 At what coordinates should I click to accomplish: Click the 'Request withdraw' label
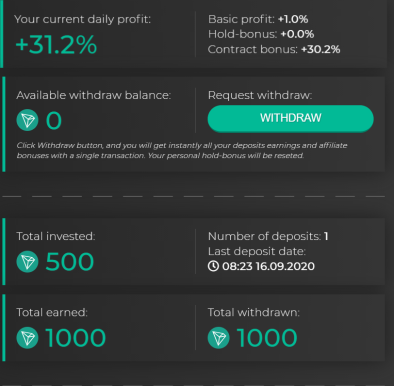[x=260, y=95]
